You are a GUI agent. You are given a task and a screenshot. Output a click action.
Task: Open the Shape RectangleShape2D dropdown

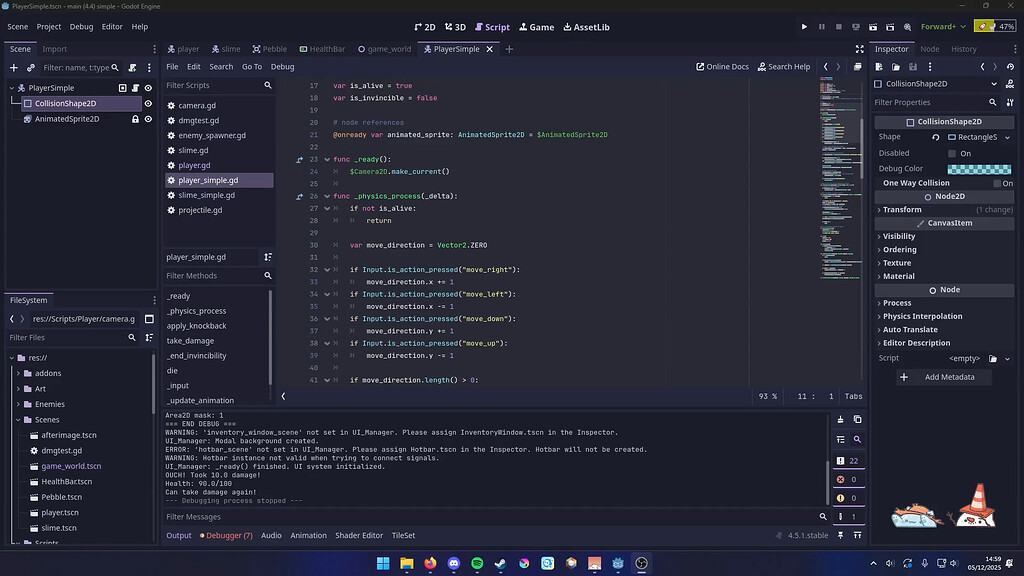[x=1008, y=137]
